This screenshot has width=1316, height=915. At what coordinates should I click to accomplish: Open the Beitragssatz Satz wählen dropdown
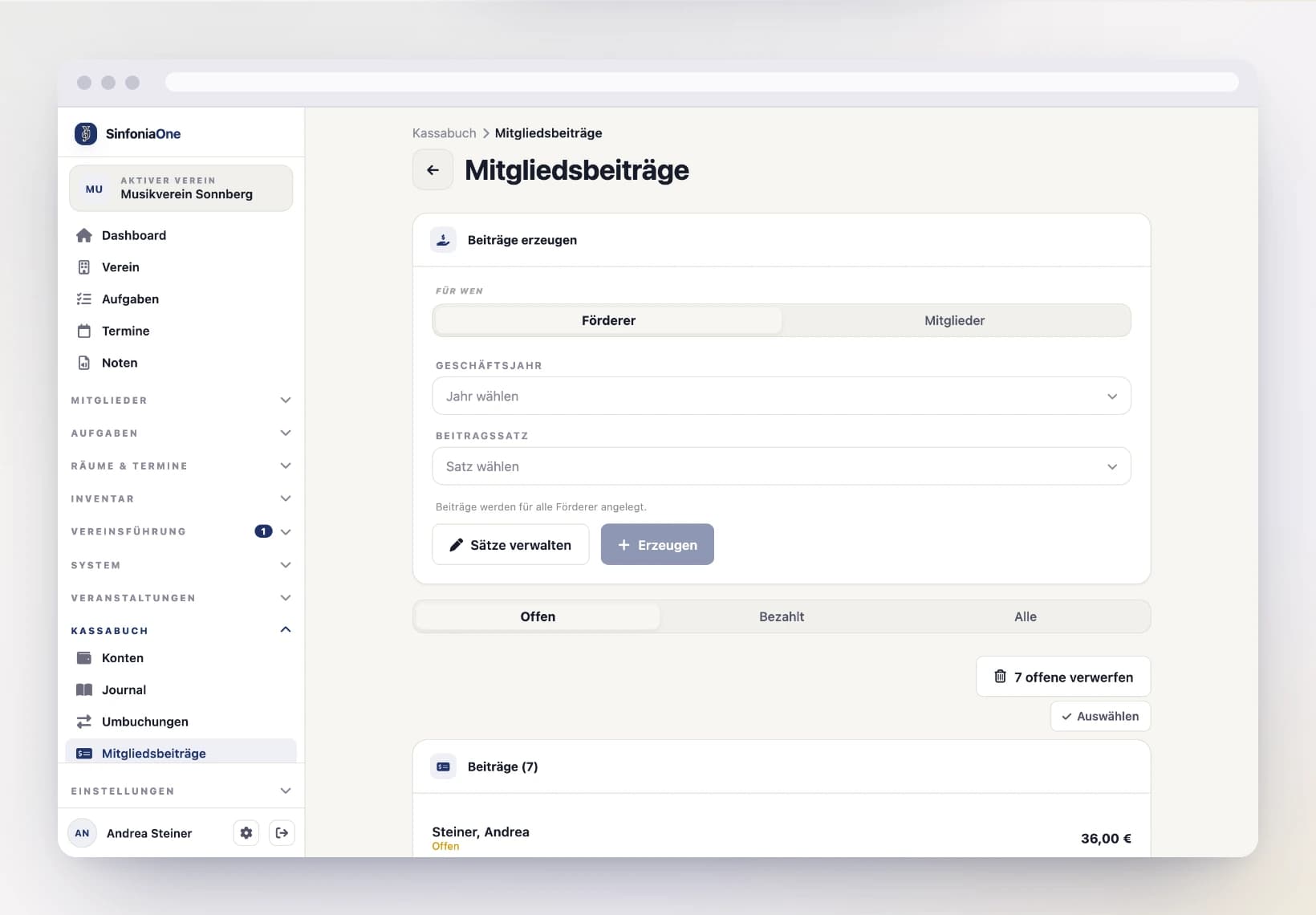pos(782,466)
